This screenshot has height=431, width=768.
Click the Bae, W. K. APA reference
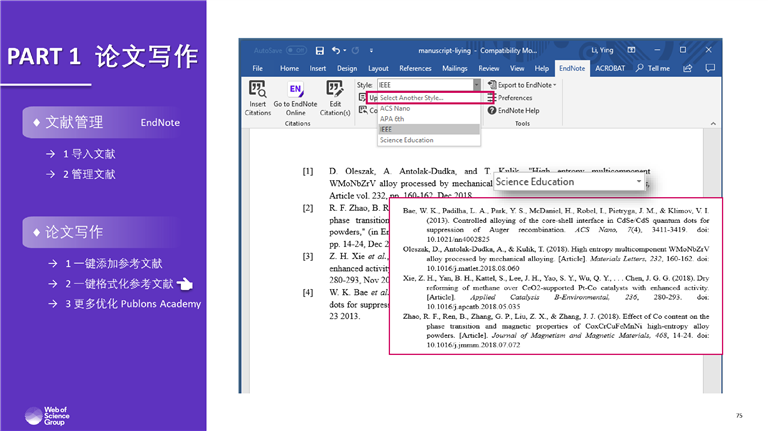(555, 225)
